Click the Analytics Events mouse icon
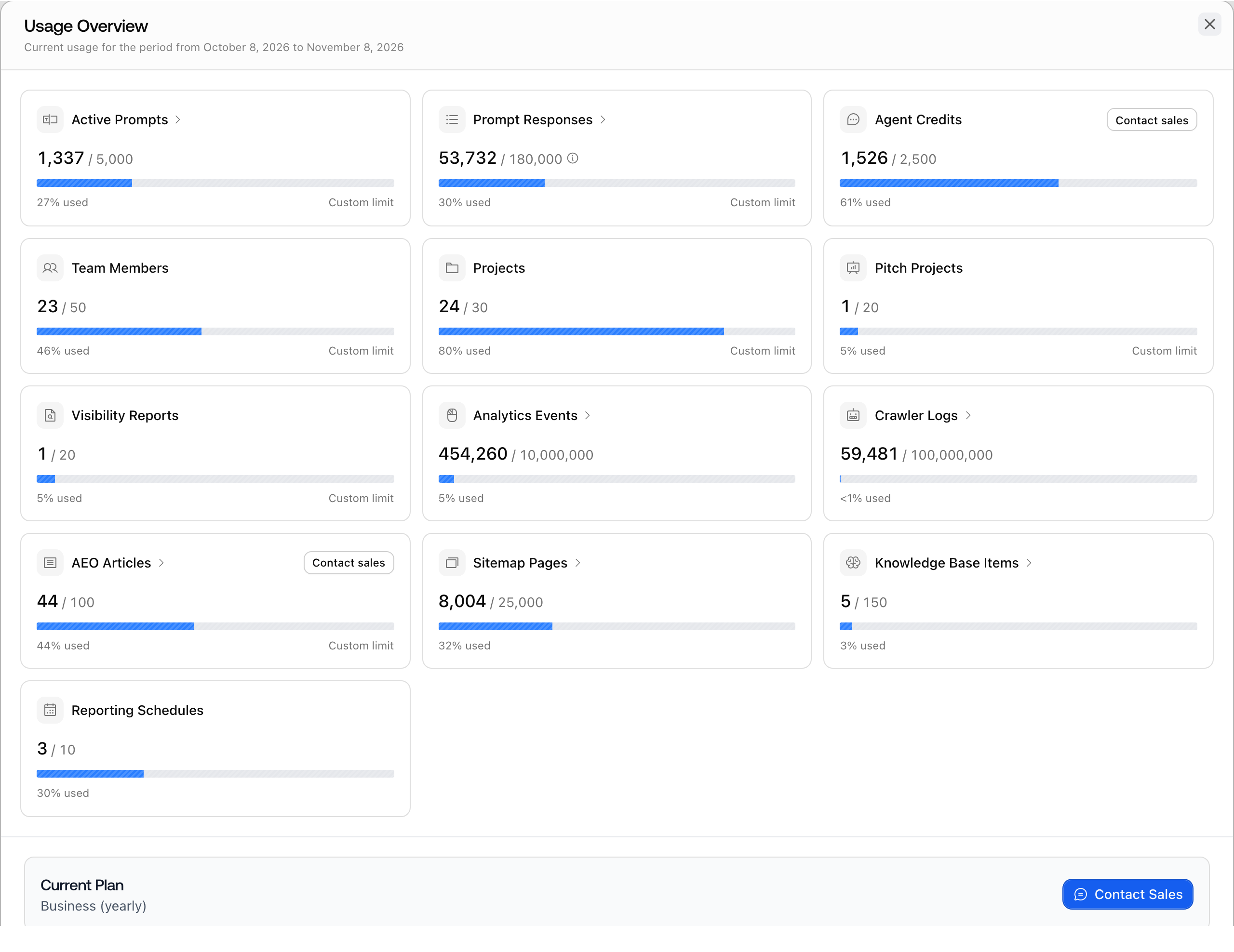The width and height of the screenshot is (1234, 952). (x=452, y=416)
